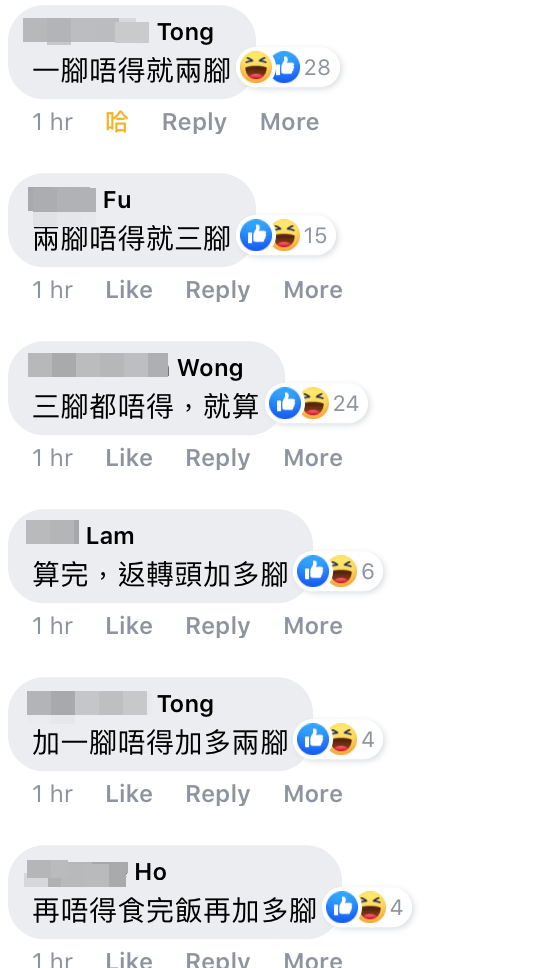The image size is (548, 968).
Task: Click the laughing emoji on Wong's comment
Action: pos(313,403)
